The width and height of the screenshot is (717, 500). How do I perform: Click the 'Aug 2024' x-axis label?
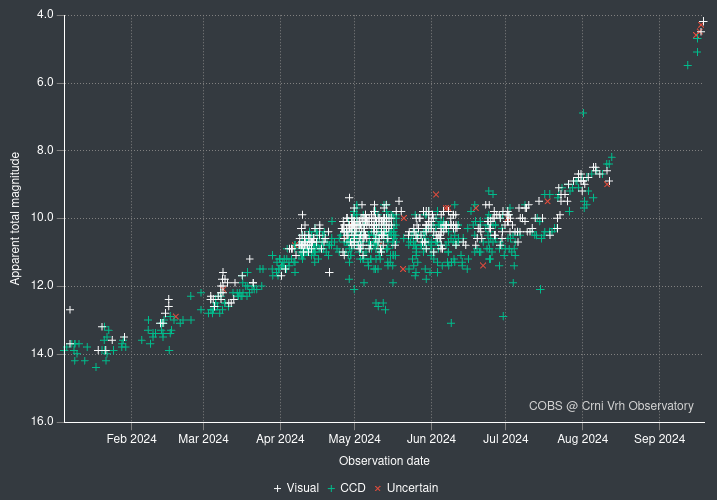click(x=583, y=439)
